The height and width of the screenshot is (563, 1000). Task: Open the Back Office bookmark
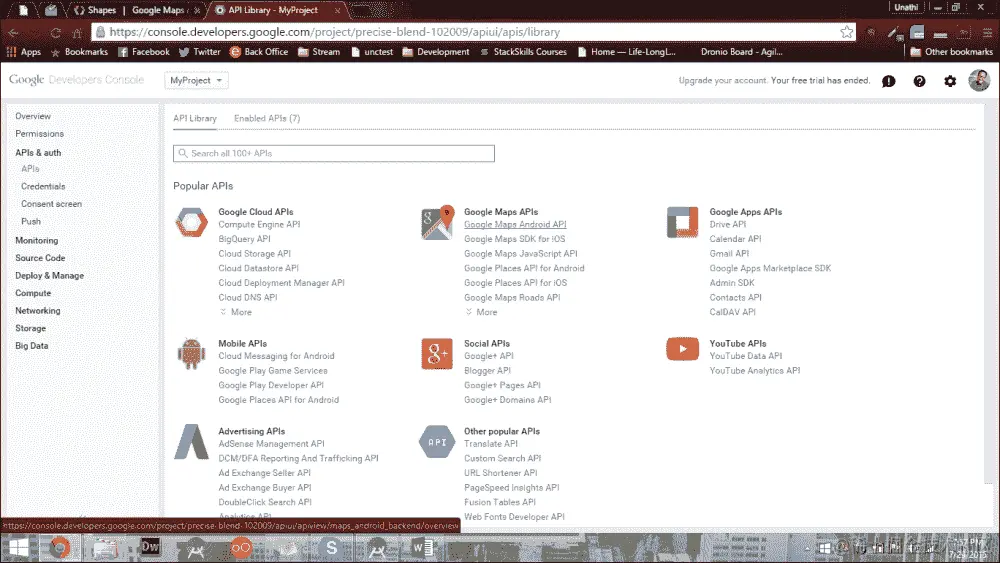coord(259,52)
